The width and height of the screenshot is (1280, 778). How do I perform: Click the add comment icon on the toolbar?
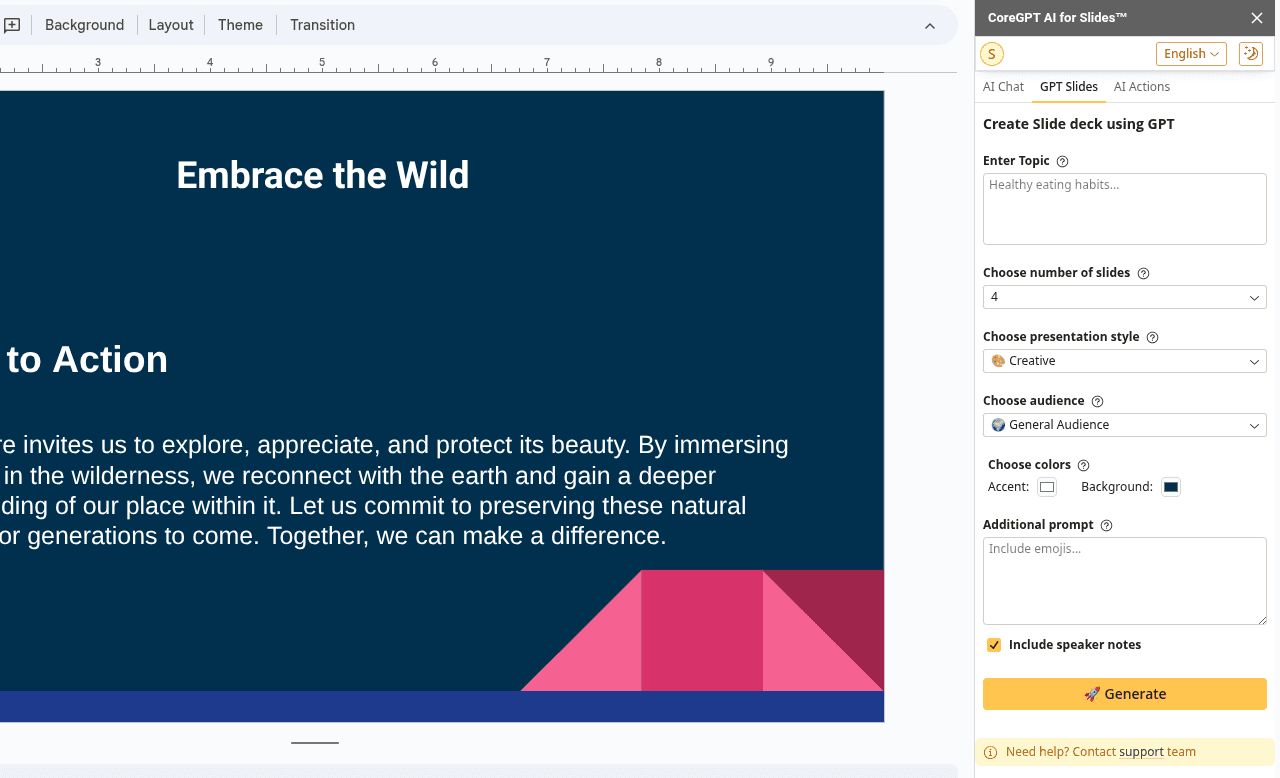click(13, 24)
